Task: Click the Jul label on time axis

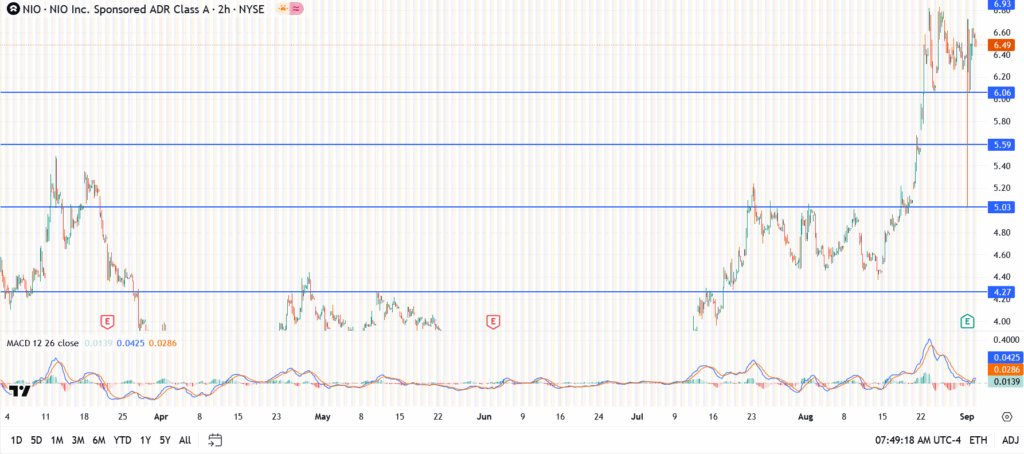Action: click(635, 415)
